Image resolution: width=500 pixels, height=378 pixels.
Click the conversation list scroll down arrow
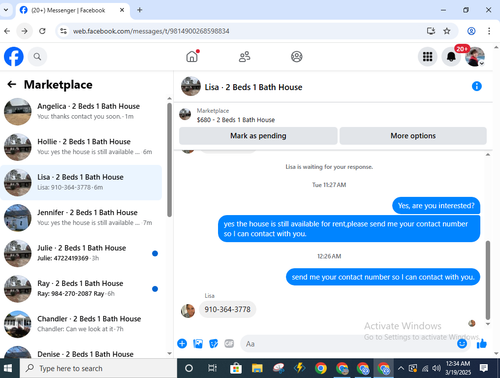[169, 353]
